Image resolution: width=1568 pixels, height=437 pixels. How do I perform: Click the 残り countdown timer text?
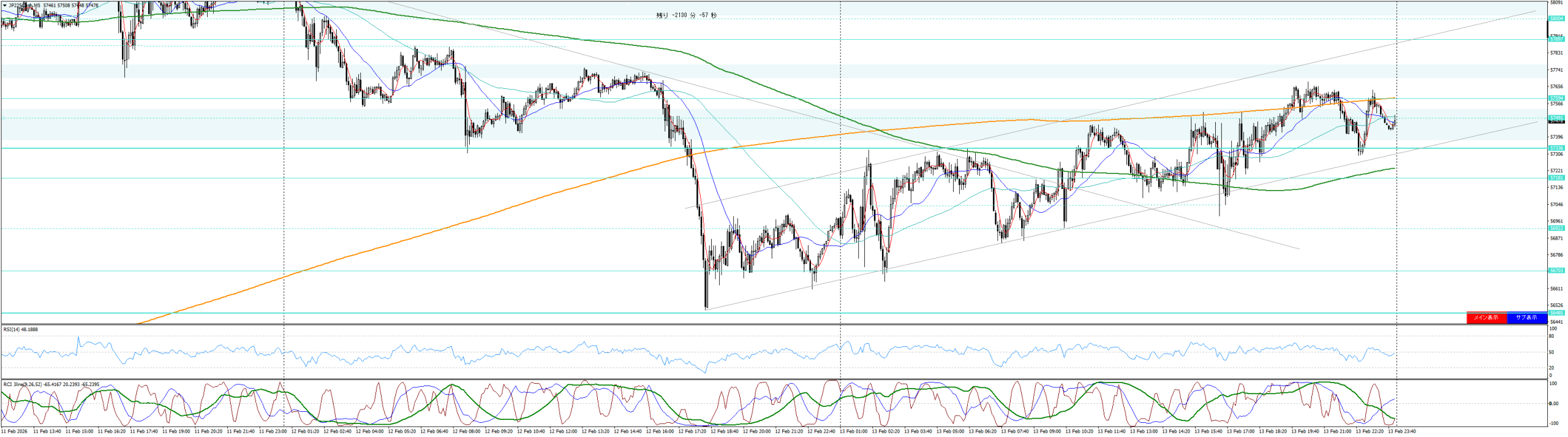pos(686,15)
